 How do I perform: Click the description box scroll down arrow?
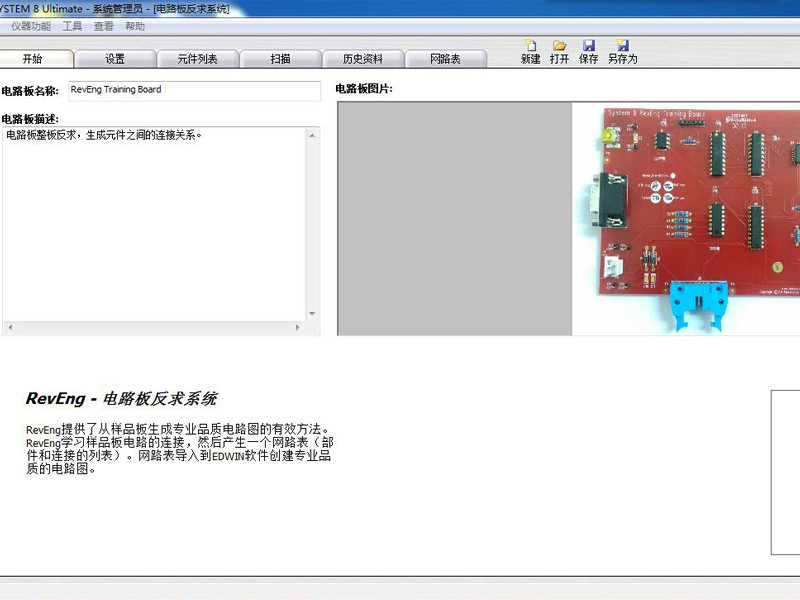[312, 313]
